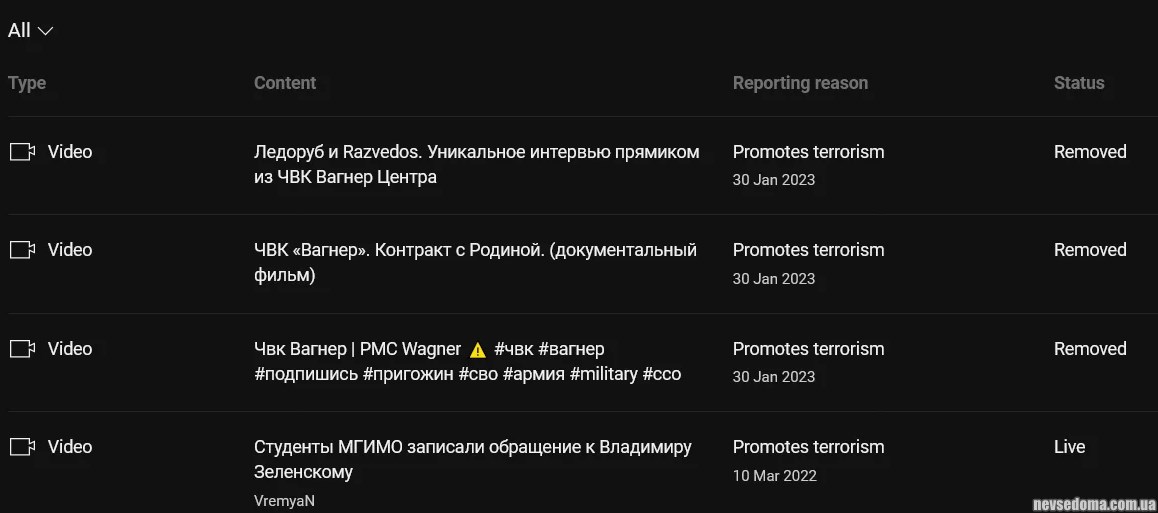Go to the VremyaN channel
Screen dimensions: 1158x513
pyautogui.click(x=284, y=501)
